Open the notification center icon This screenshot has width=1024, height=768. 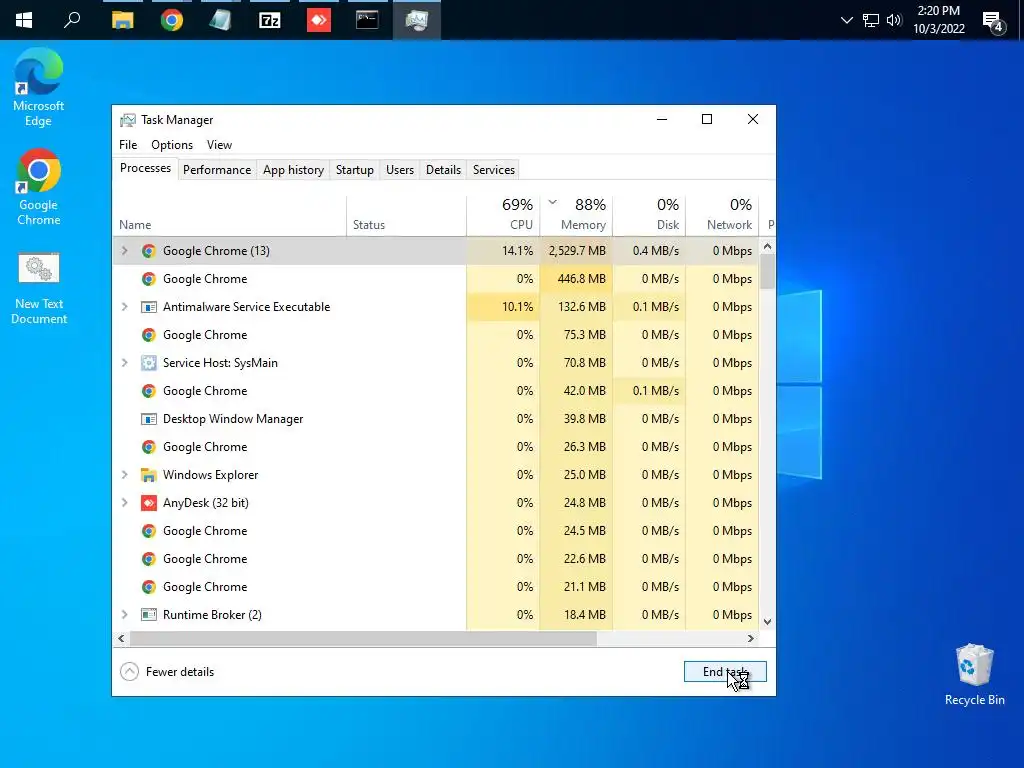(993, 22)
